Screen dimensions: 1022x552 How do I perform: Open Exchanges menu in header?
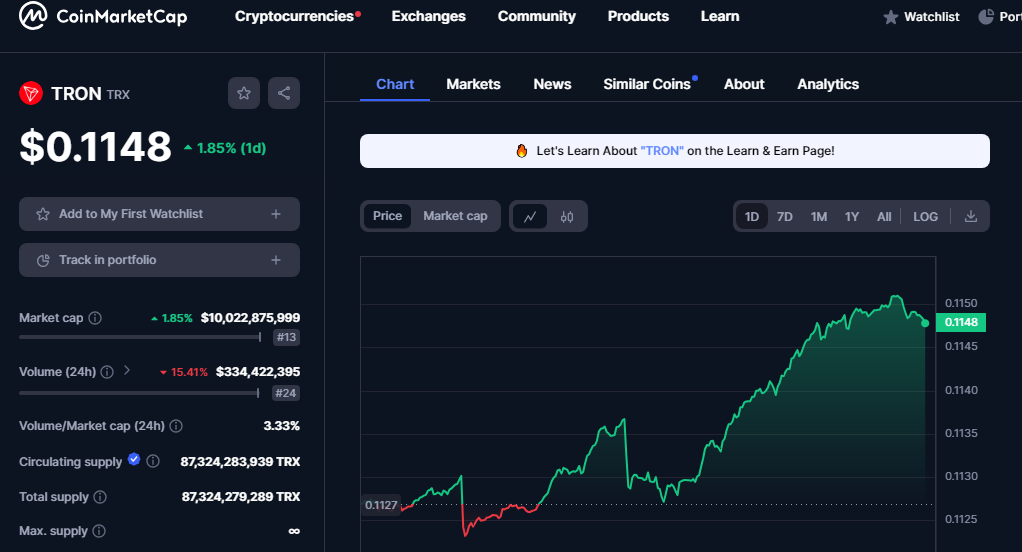click(428, 16)
